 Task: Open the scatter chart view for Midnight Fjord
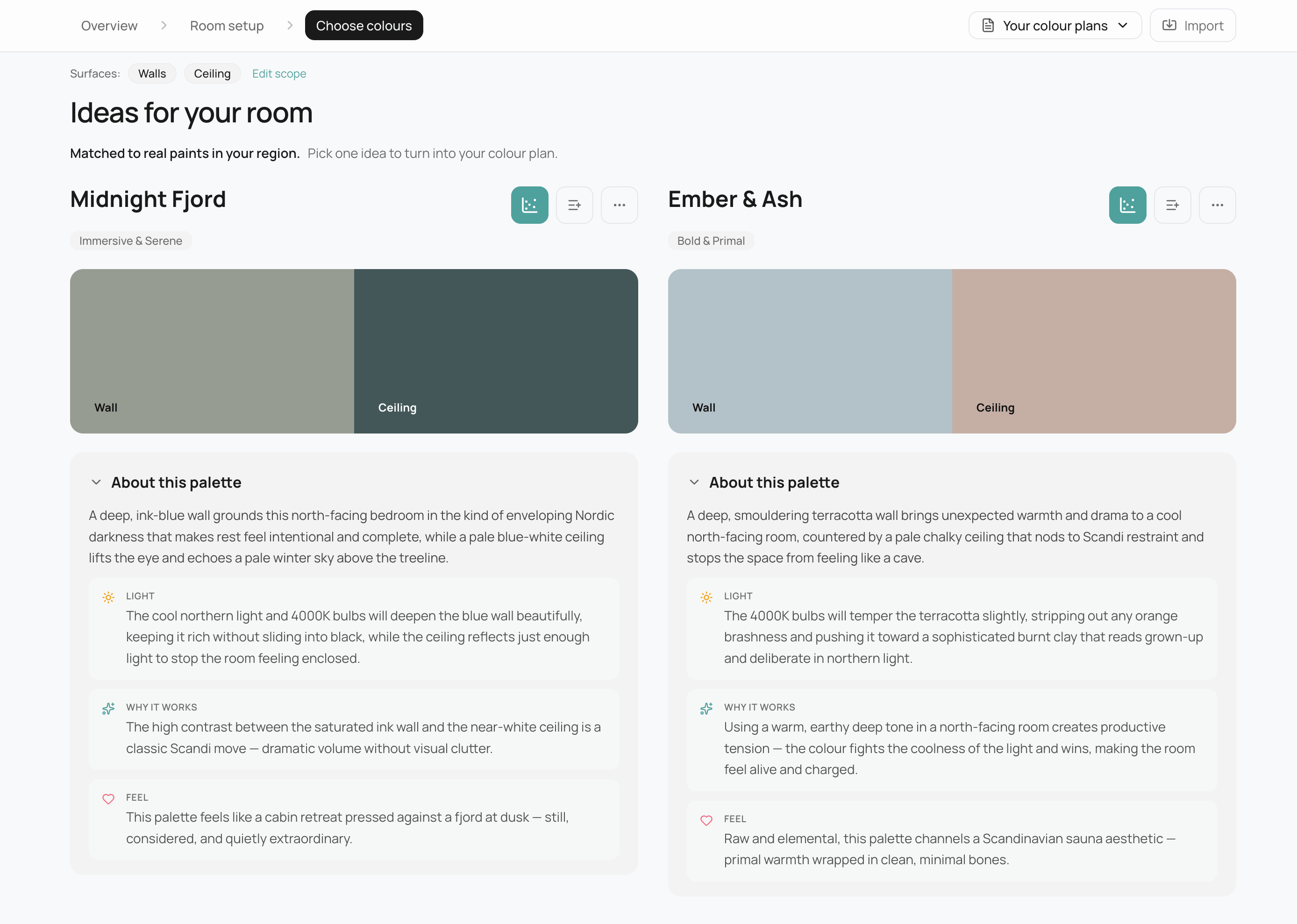coord(529,205)
